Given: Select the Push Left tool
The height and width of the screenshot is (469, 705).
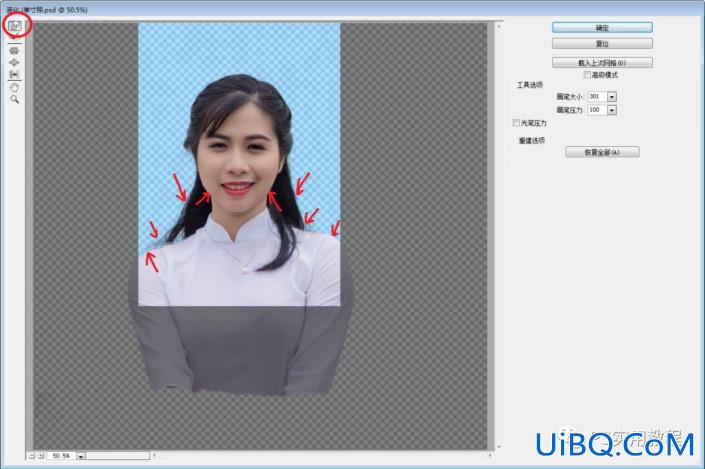Looking at the screenshot, I should click(14, 74).
